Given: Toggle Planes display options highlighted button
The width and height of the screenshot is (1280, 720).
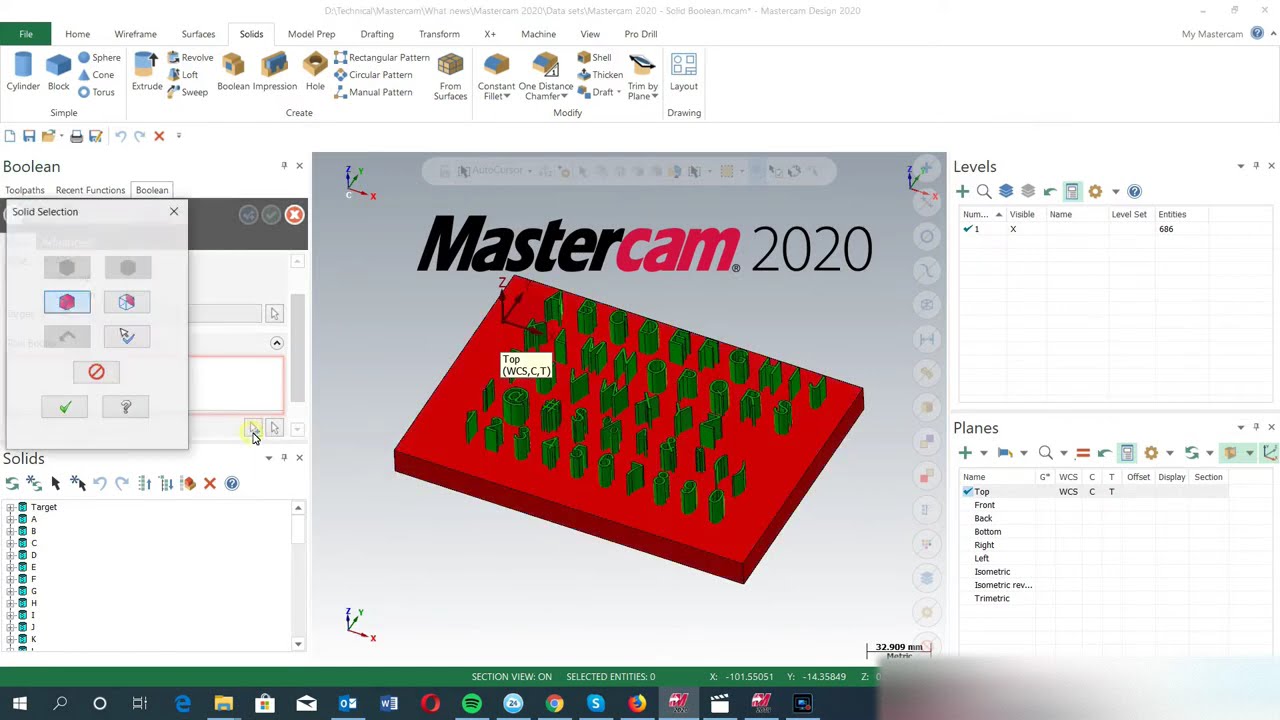Looking at the screenshot, I should pos(1127,453).
